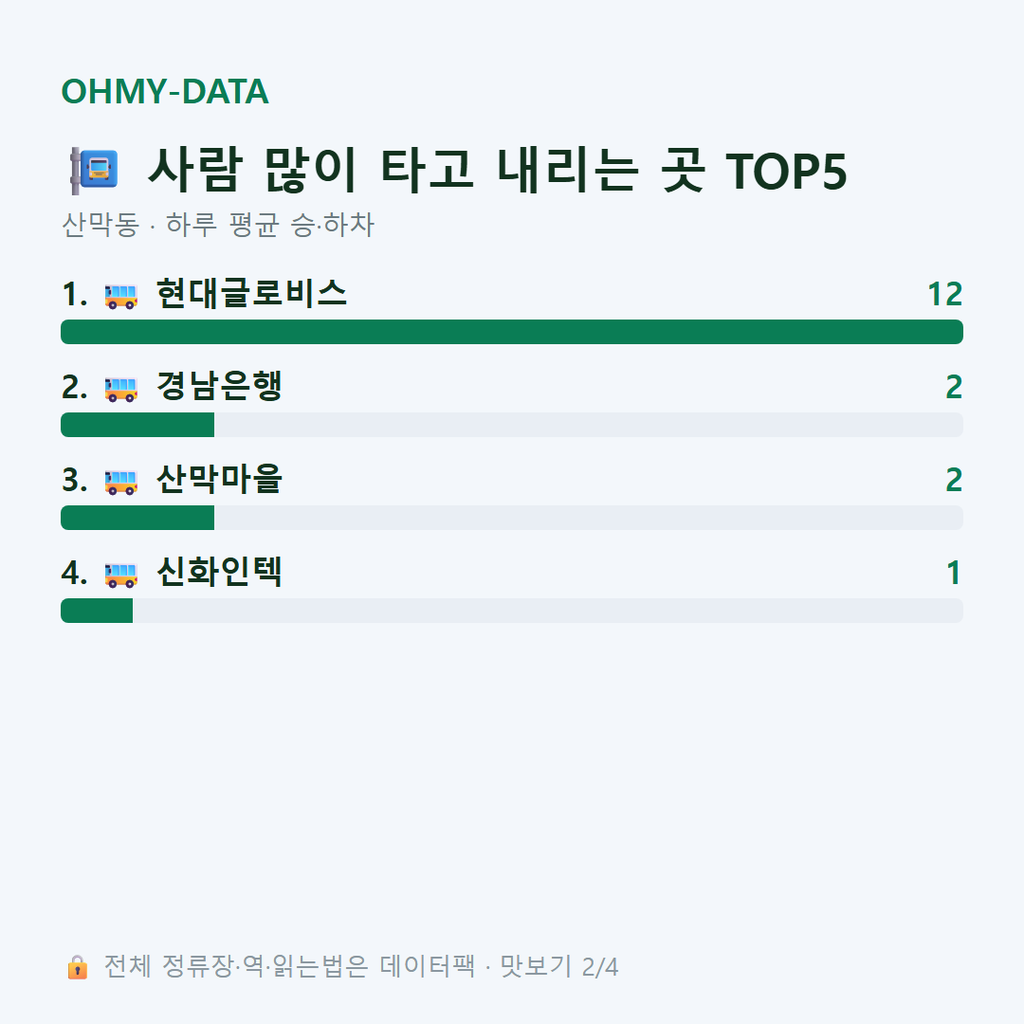
Task: Click the bus stop sign icon in title
Action: pyautogui.click(x=94, y=170)
